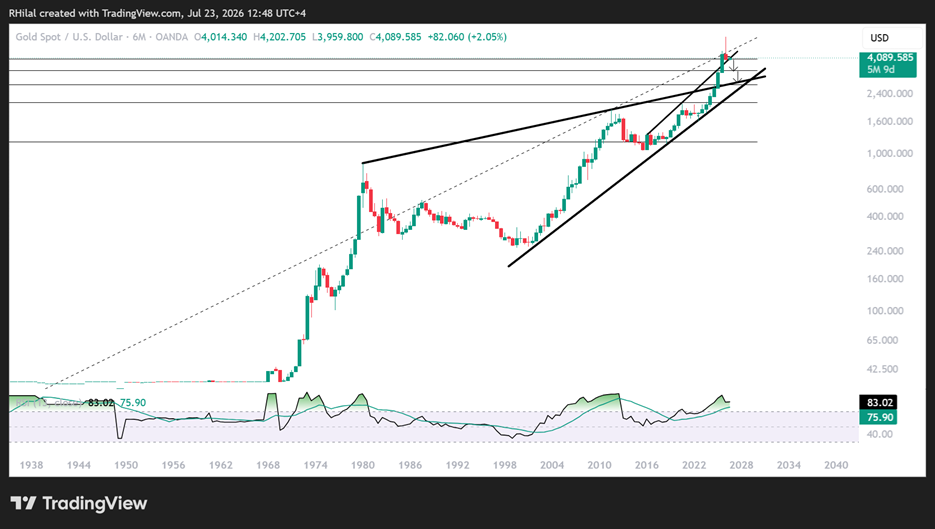Click the 1980 peak candle wick
This screenshot has width=935, height=529.
[363, 172]
